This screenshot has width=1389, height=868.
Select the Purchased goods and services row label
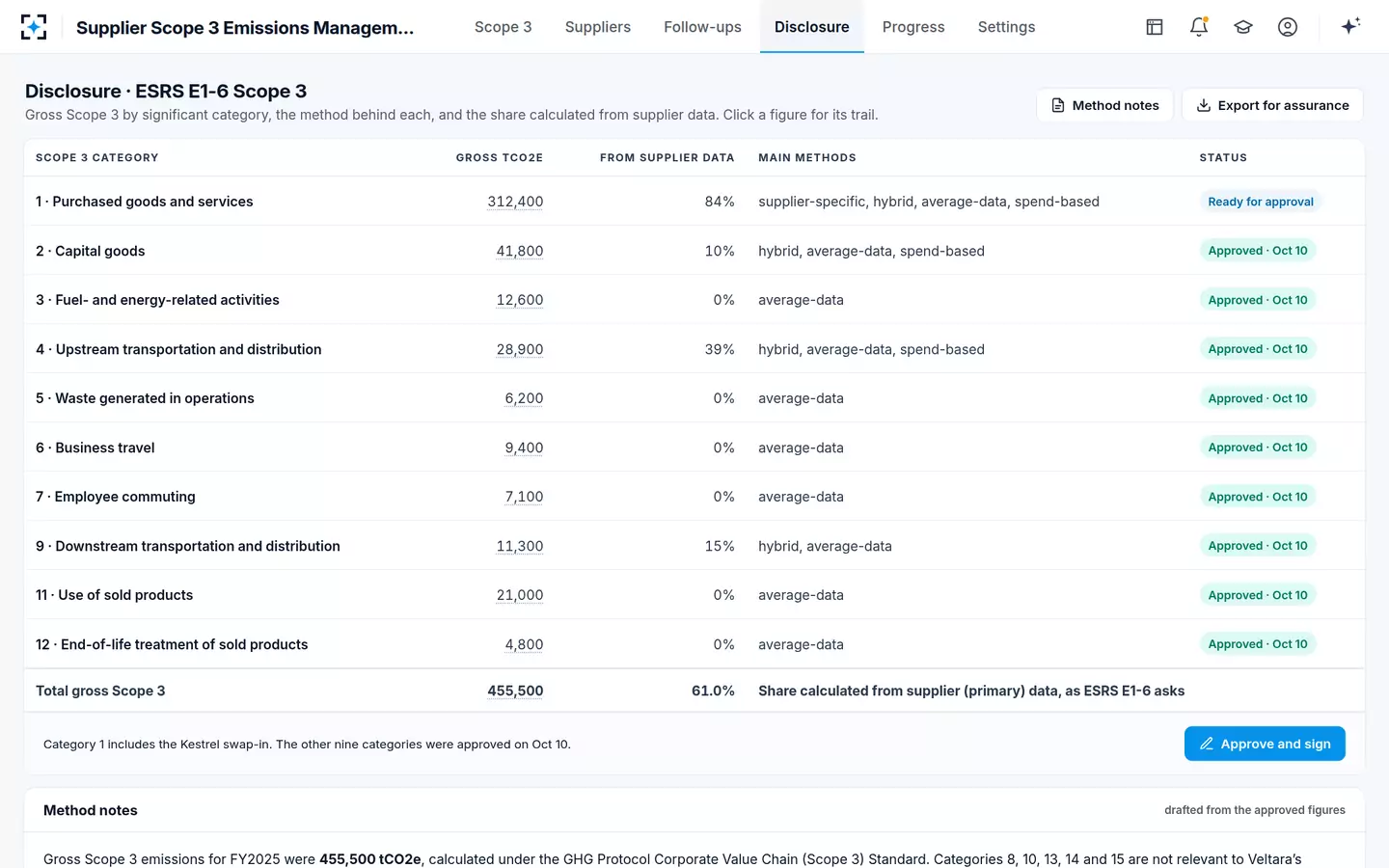point(145,202)
